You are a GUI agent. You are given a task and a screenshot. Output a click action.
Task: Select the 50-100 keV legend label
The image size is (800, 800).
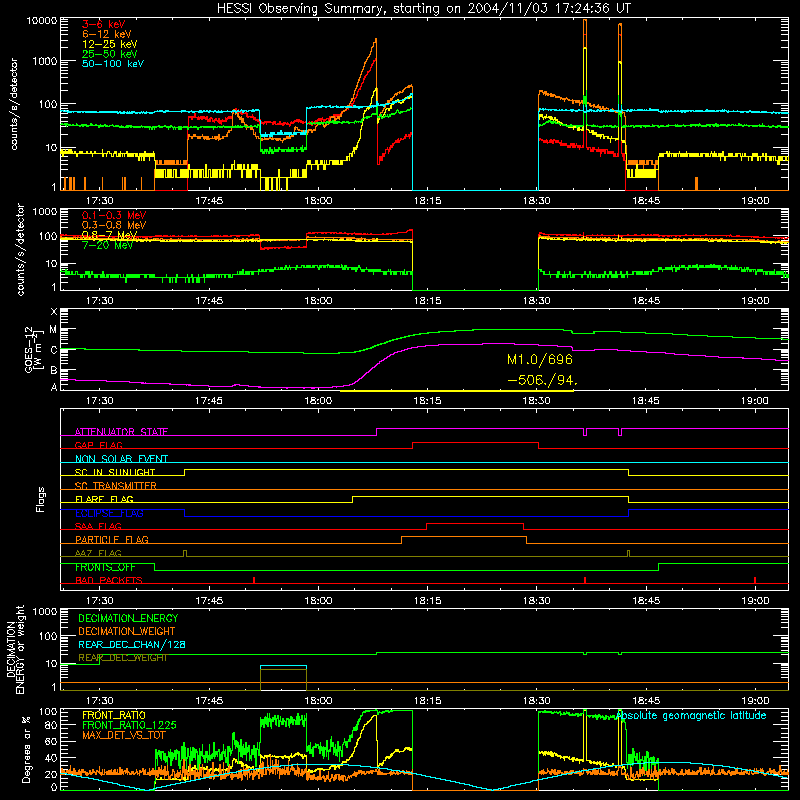point(113,63)
